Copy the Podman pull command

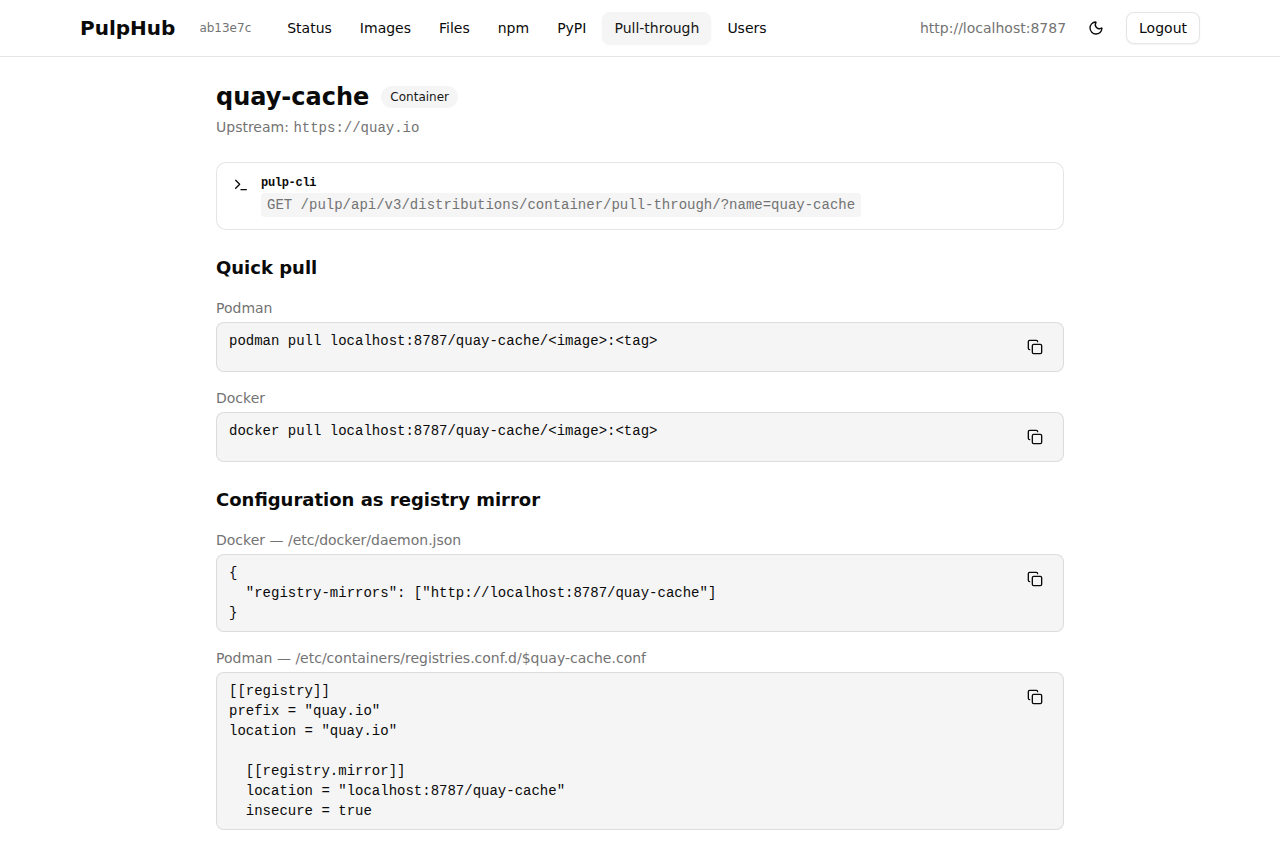click(x=1035, y=347)
